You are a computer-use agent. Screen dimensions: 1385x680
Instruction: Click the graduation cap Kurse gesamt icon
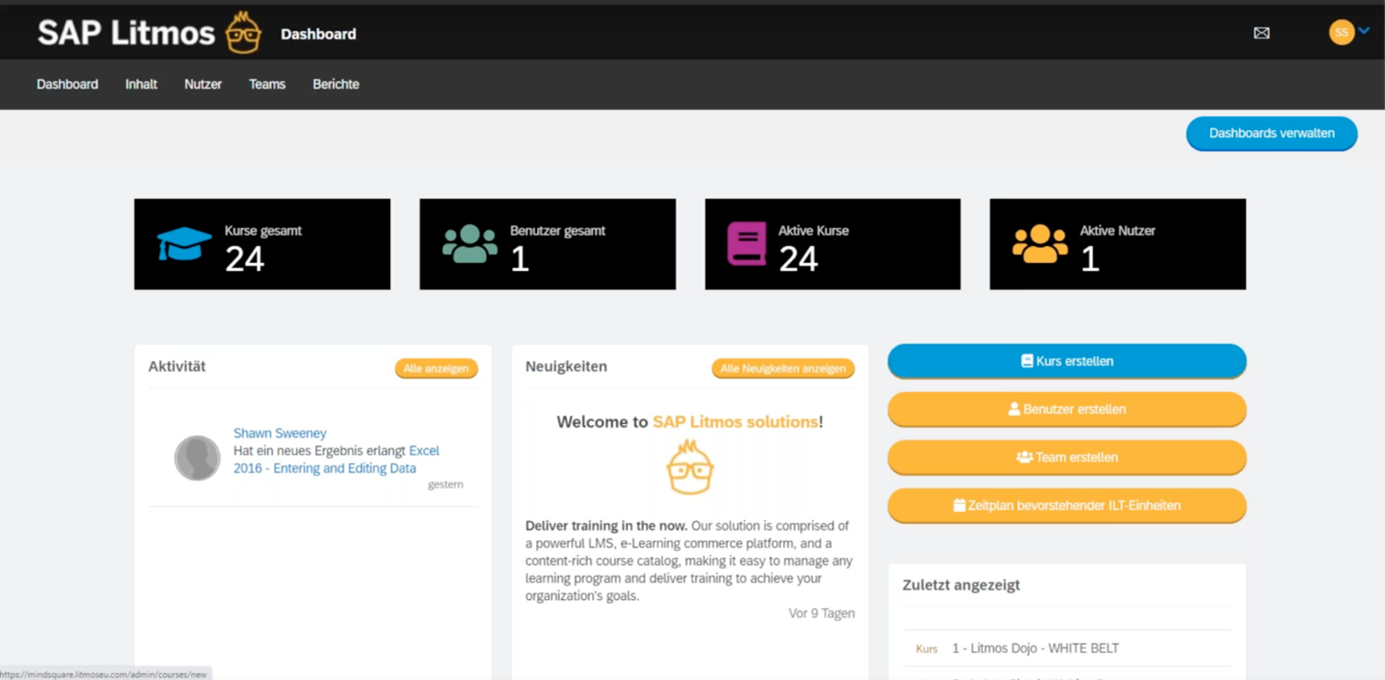184,244
